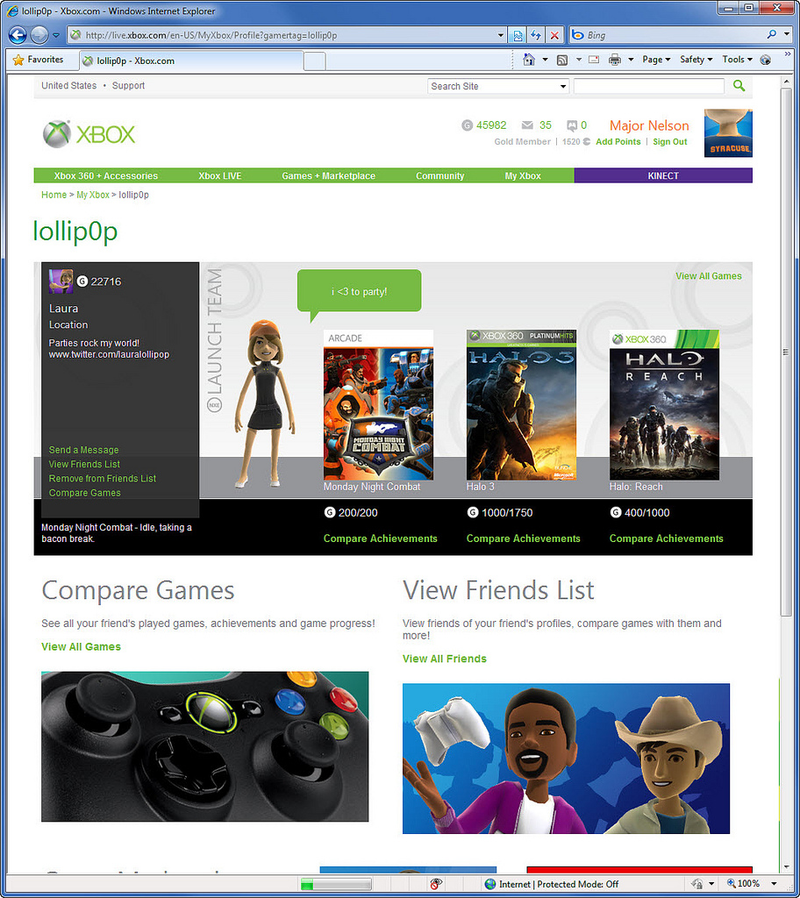Click the Help globe icon in toolbar
This screenshot has height=898, width=800.
point(765,60)
